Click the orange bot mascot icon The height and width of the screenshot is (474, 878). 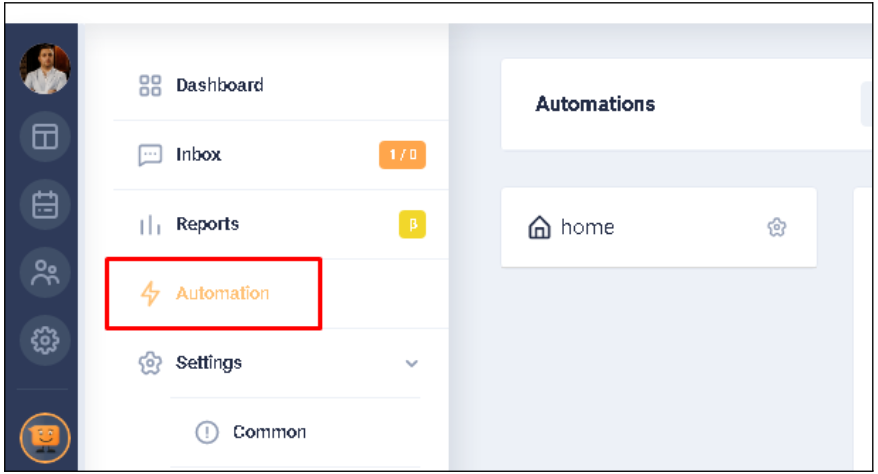point(45,437)
